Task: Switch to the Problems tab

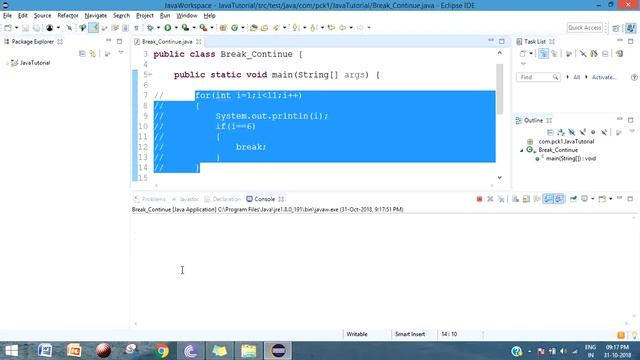Action: 150,199
